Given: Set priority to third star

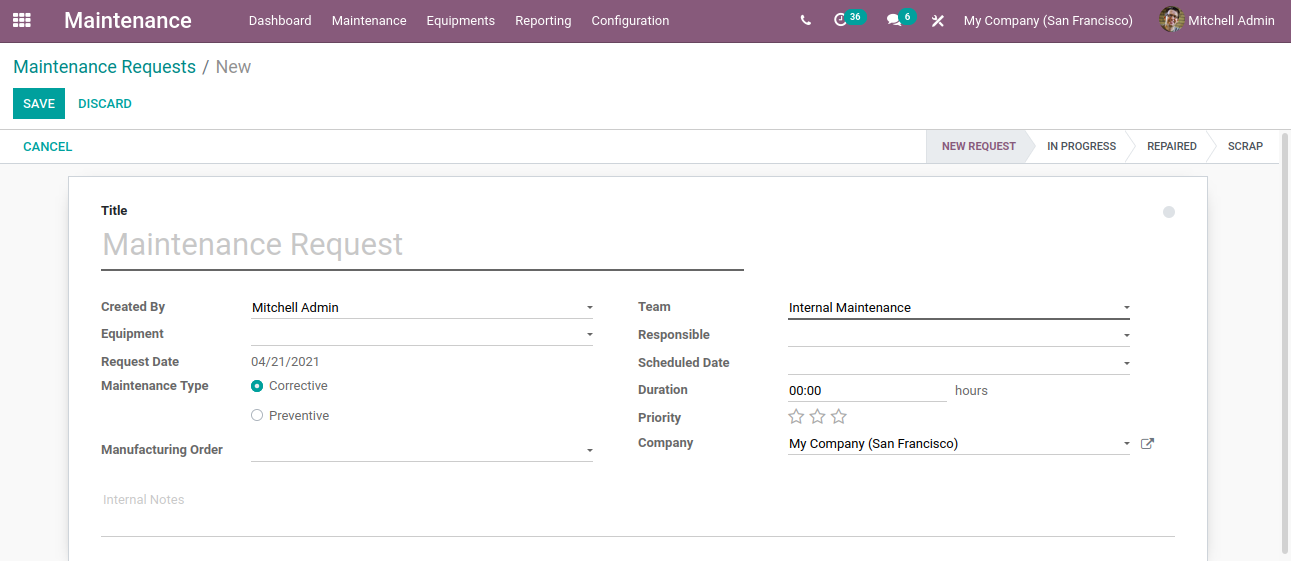Looking at the screenshot, I should click(x=839, y=416).
